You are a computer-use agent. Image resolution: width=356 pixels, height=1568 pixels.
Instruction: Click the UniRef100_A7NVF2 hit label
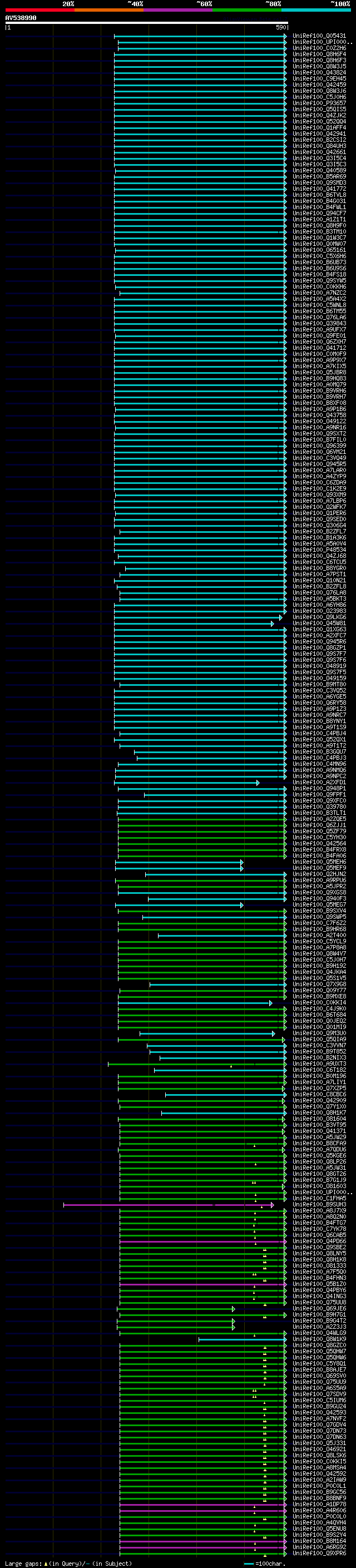click(319, 1418)
